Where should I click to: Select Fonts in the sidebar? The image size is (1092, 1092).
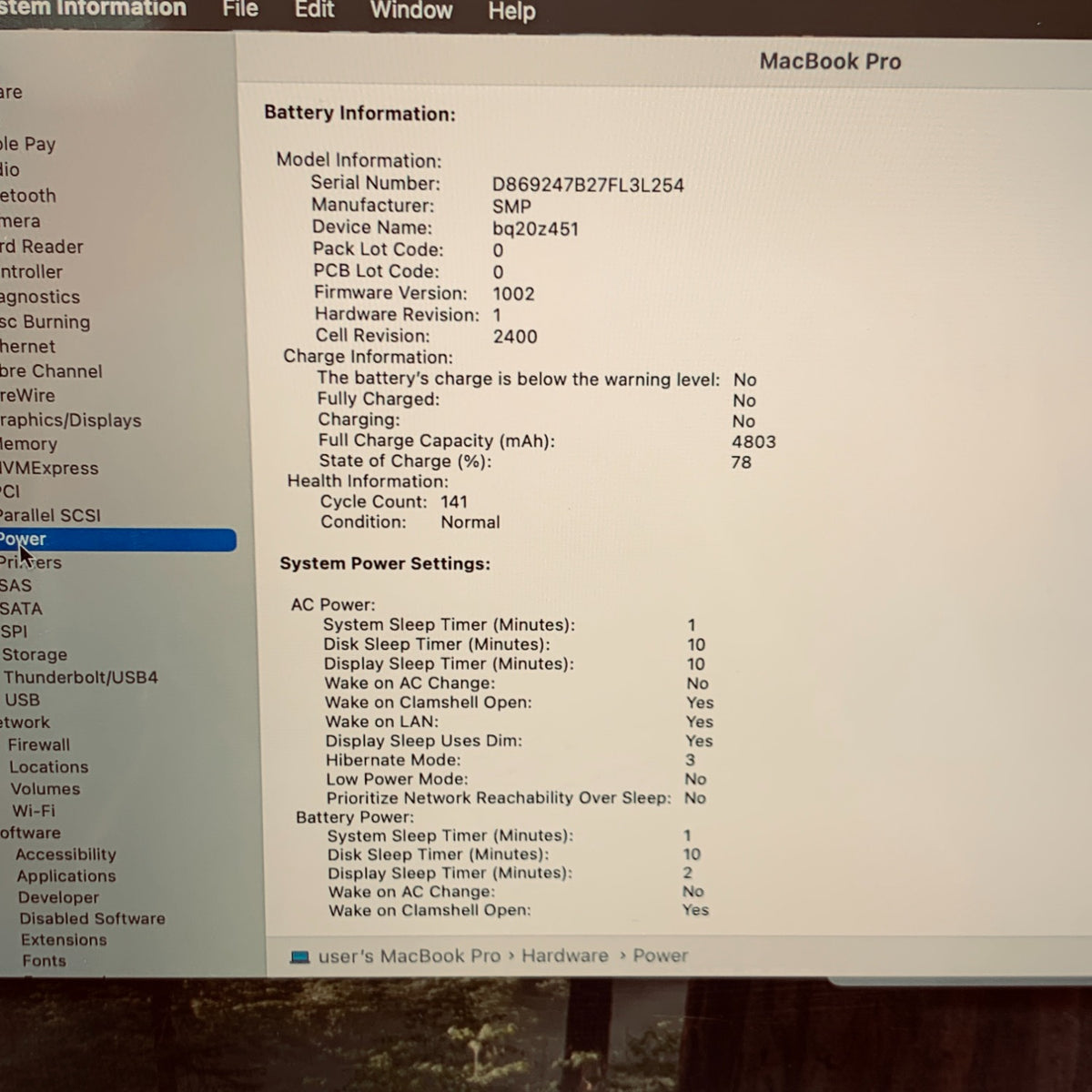pos(45,961)
